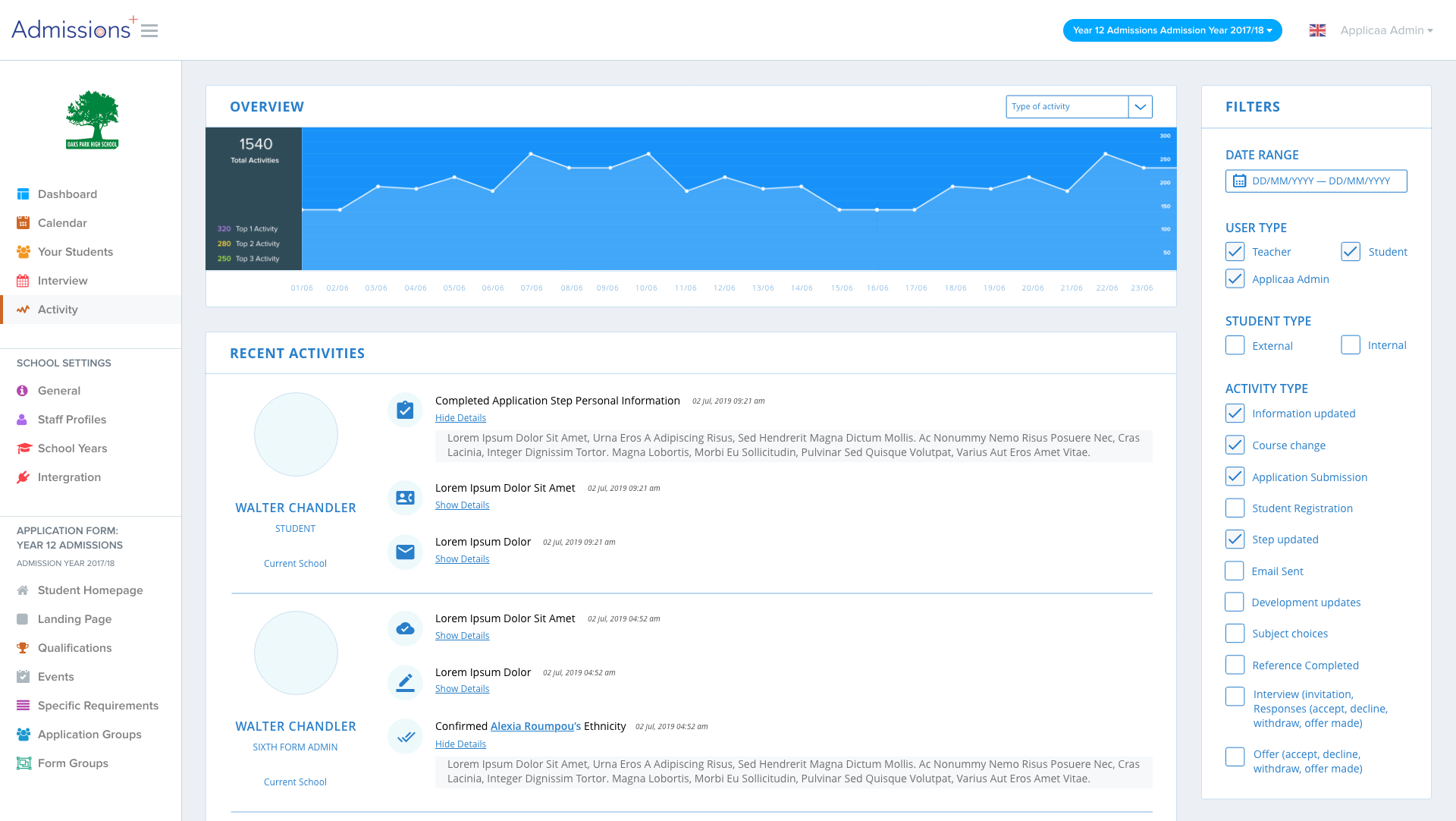
Task: Click the envelope icon beside Lorem Ipsum Dolor 09:21
Action: click(405, 552)
